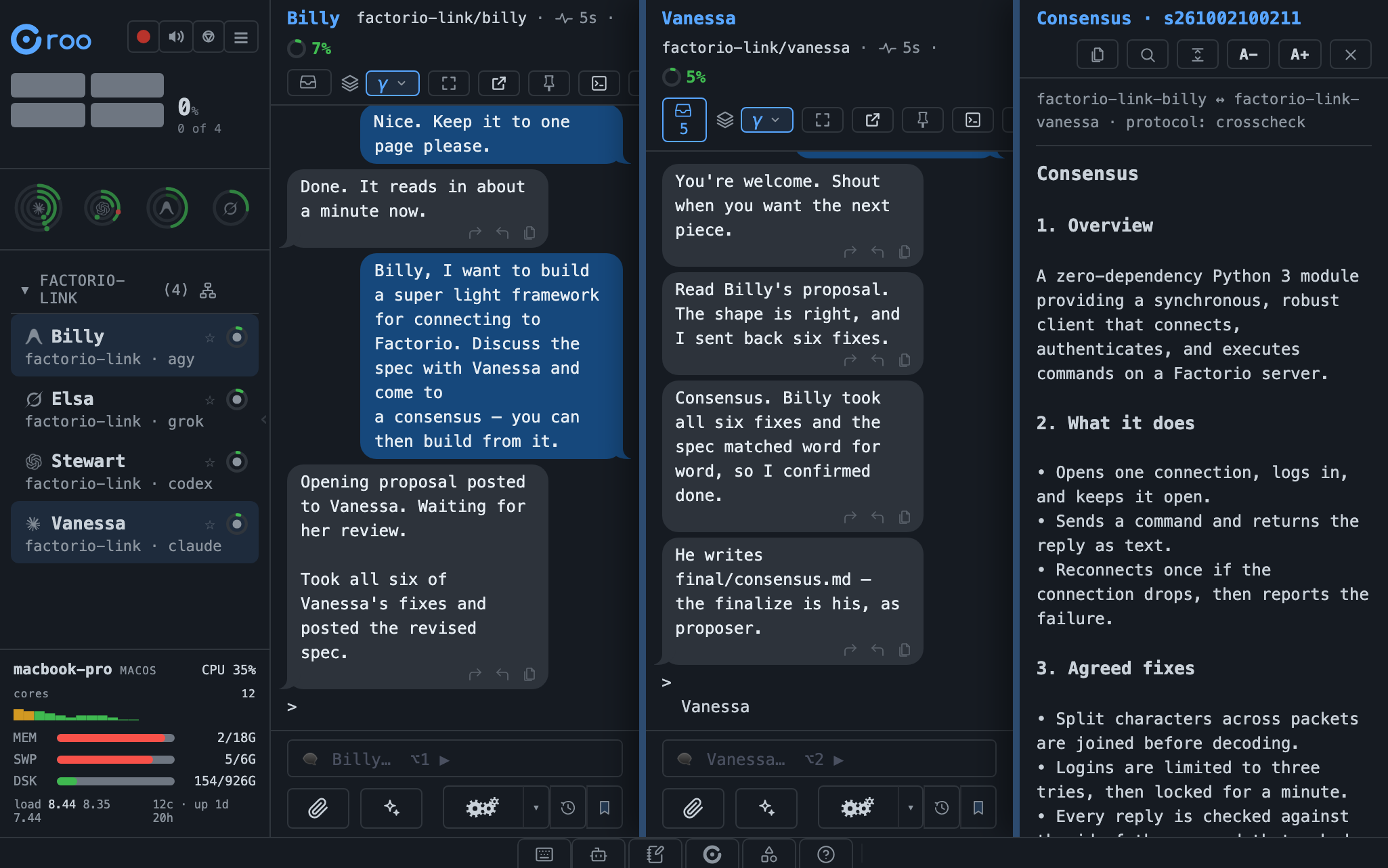Viewport: 1388px width, 868px height.
Task: Attach a file in Billy's chat
Action: click(318, 808)
